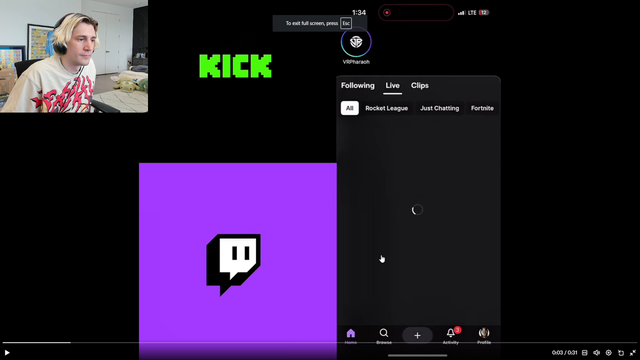Image resolution: width=640 pixels, height=360 pixels.
Task: Filter by Fortnite chip
Action: tap(482, 108)
